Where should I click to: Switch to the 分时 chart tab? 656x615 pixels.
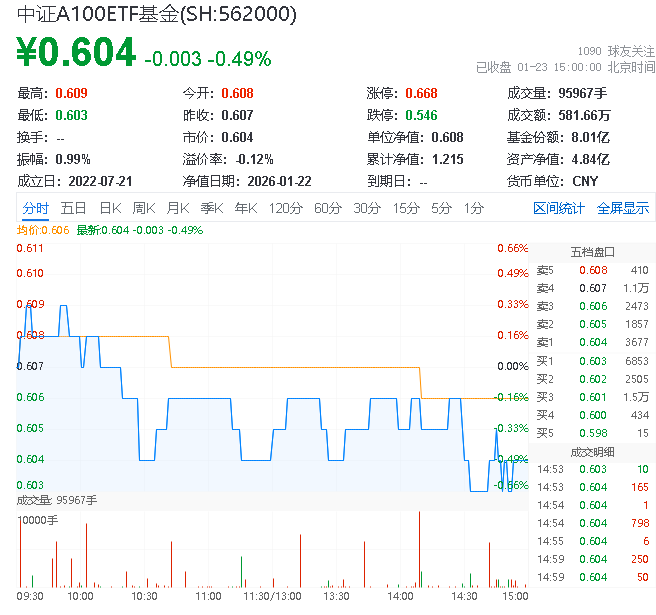pos(35,208)
